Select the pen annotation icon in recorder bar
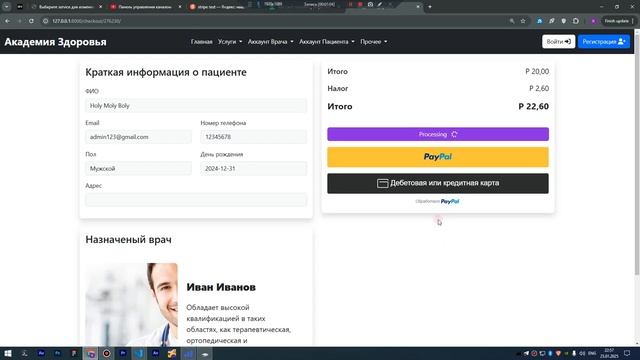640x360 pixels. [380, 4]
